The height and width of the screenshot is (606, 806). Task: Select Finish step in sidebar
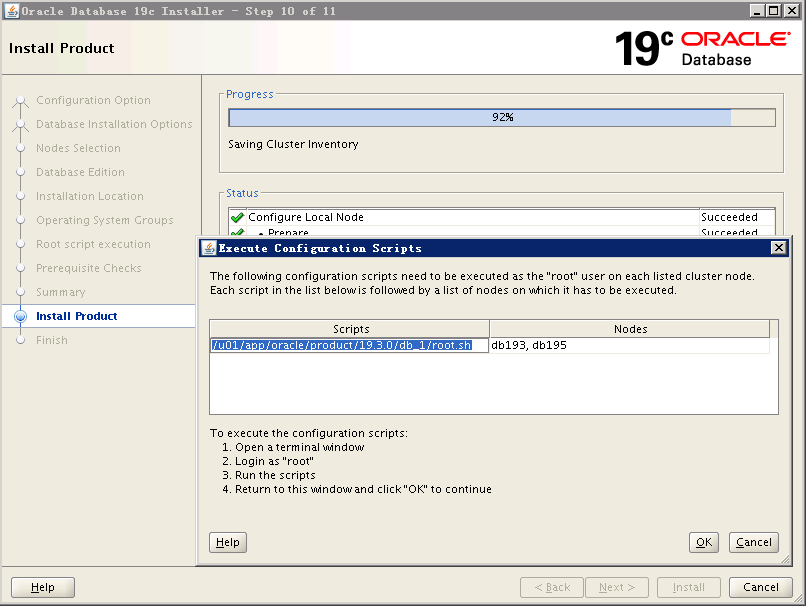[51, 340]
